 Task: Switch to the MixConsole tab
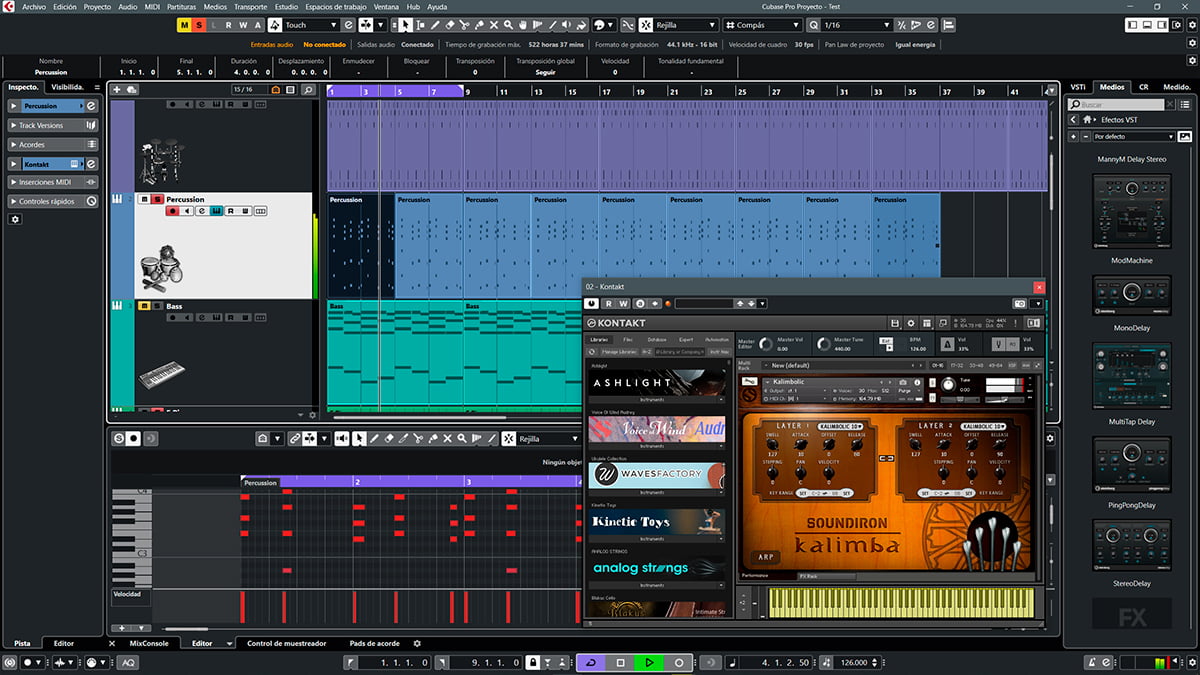[149, 643]
